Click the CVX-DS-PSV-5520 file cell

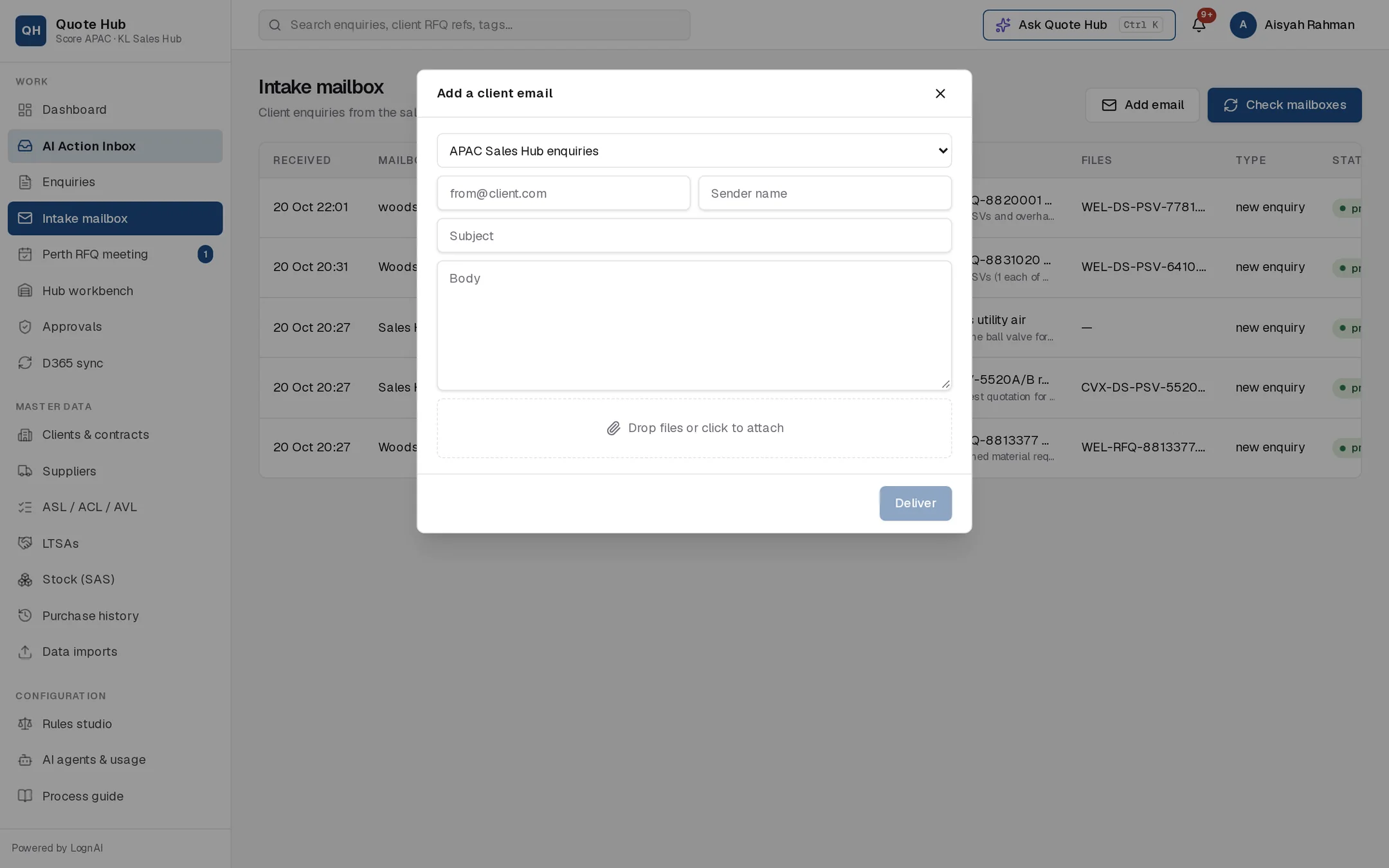(1143, 387)
